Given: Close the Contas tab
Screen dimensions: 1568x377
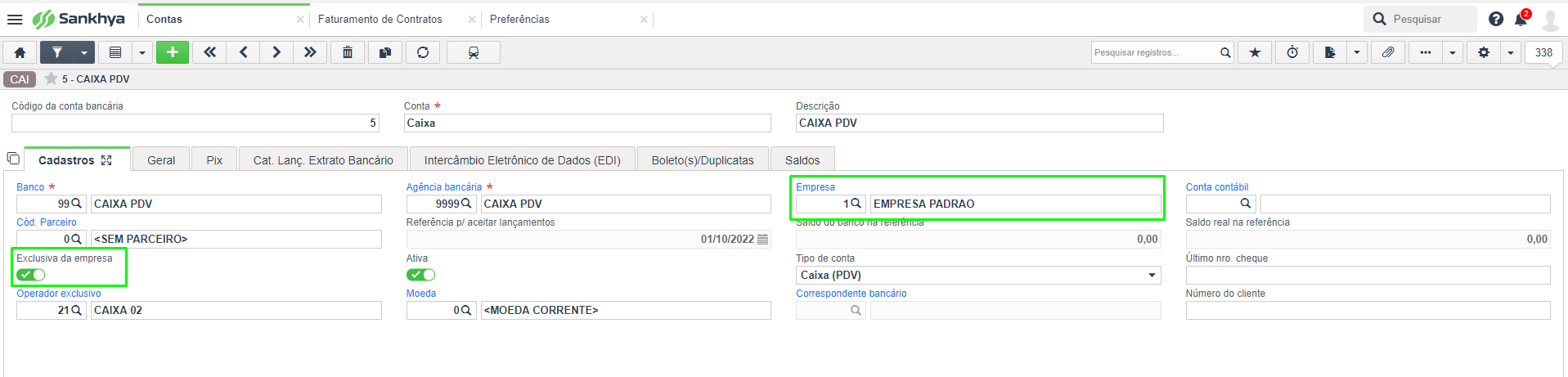Looking at the screenshot, I should pos(300,19).
